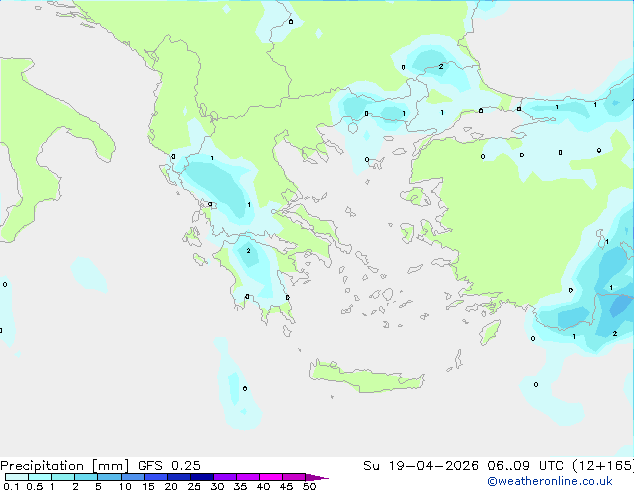Pick the 35–40 mm violet legend swatch
This screenshot has height=490, width=634.
pos(247,477)
